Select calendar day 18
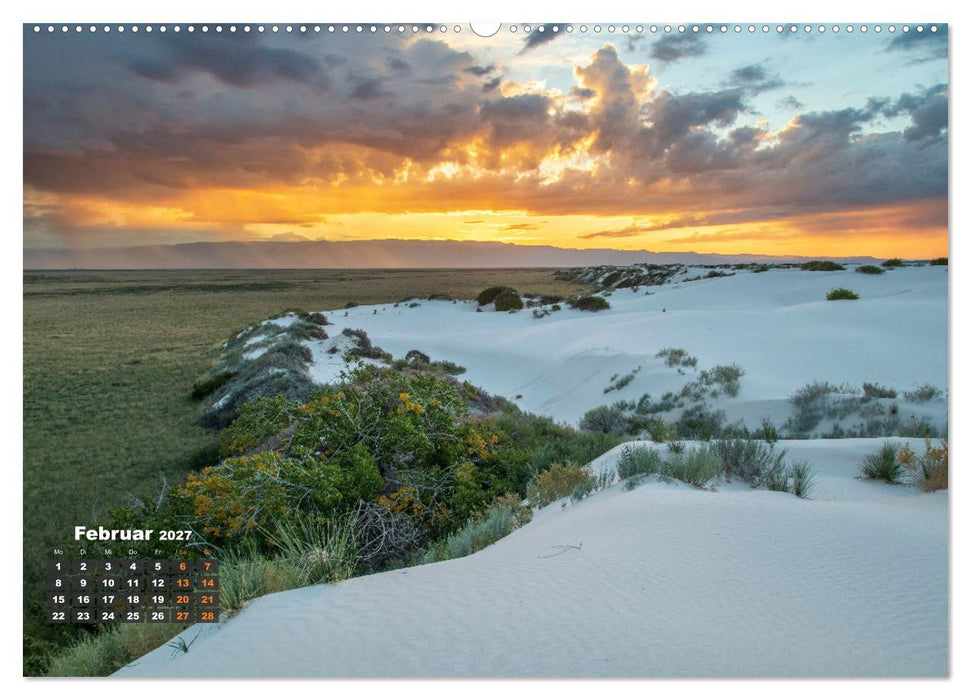The height and width of the screenshot is (700, 971). click(x=133, y=600)
